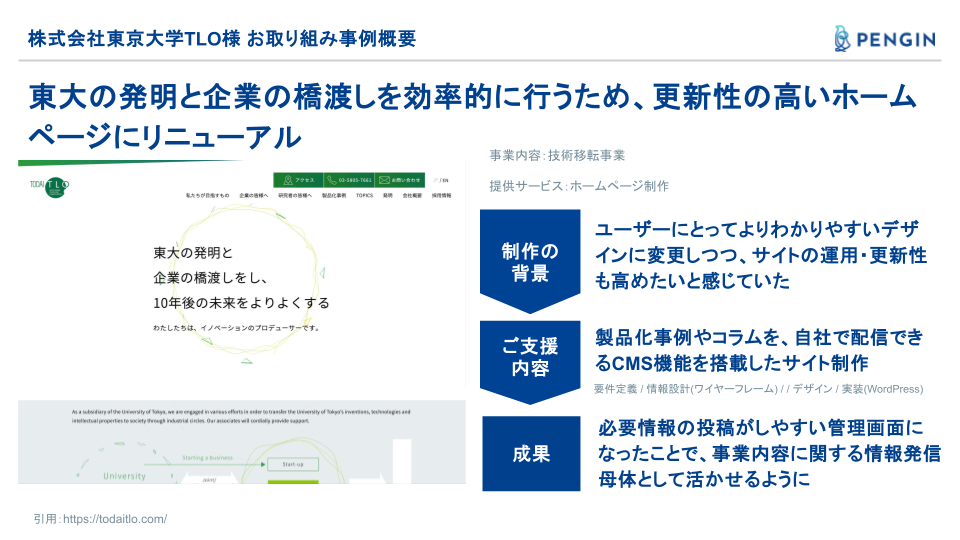Click the University label in the diagram
This screenshot has height=540, width=960.
click(x=124, y=476)
